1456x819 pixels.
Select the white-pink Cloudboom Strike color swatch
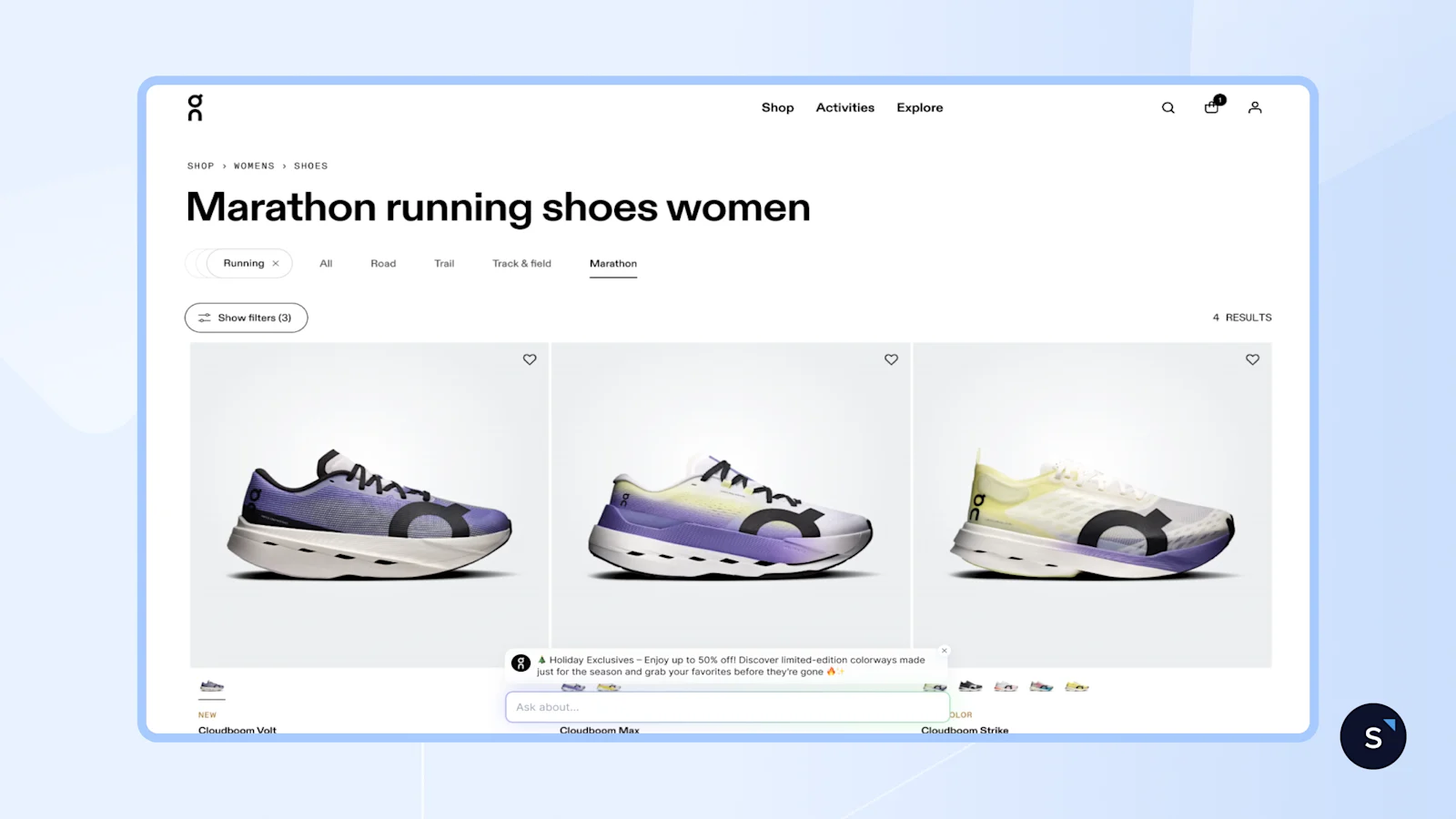click(x=1006, y=686)
